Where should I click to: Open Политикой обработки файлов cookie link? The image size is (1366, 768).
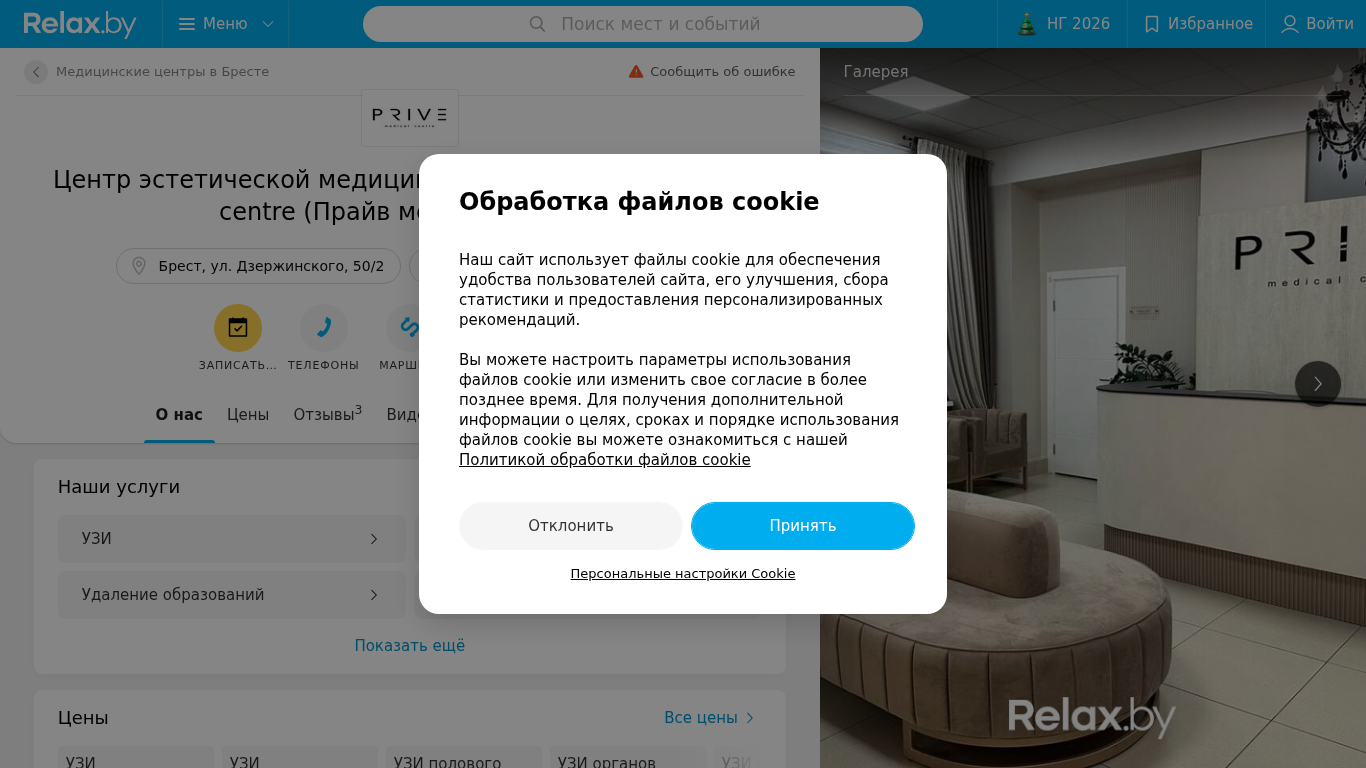click(x=605, y=460)
